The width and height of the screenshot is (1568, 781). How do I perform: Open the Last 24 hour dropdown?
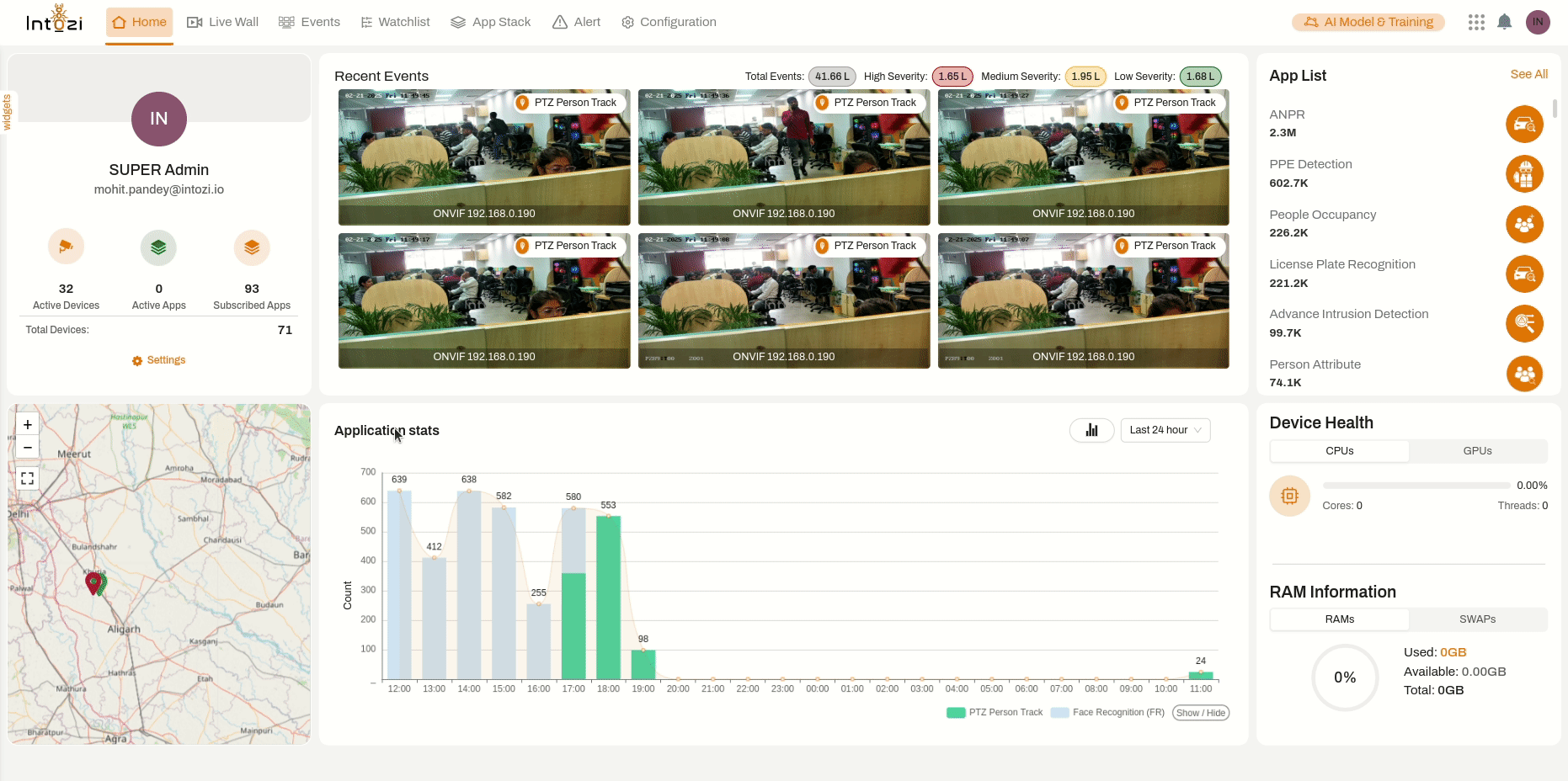click(1165, 430)
